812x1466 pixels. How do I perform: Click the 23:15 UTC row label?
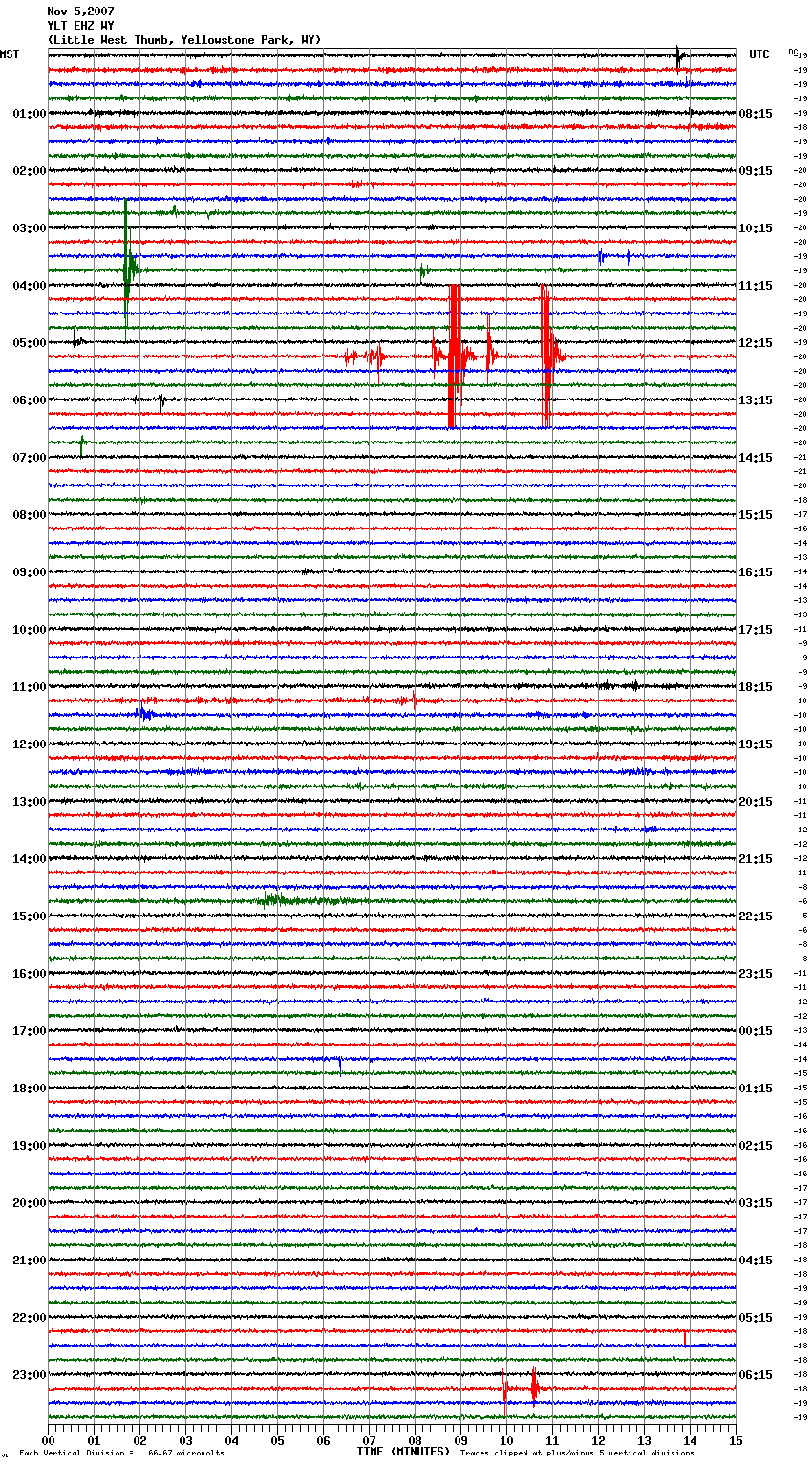point(756,974)
